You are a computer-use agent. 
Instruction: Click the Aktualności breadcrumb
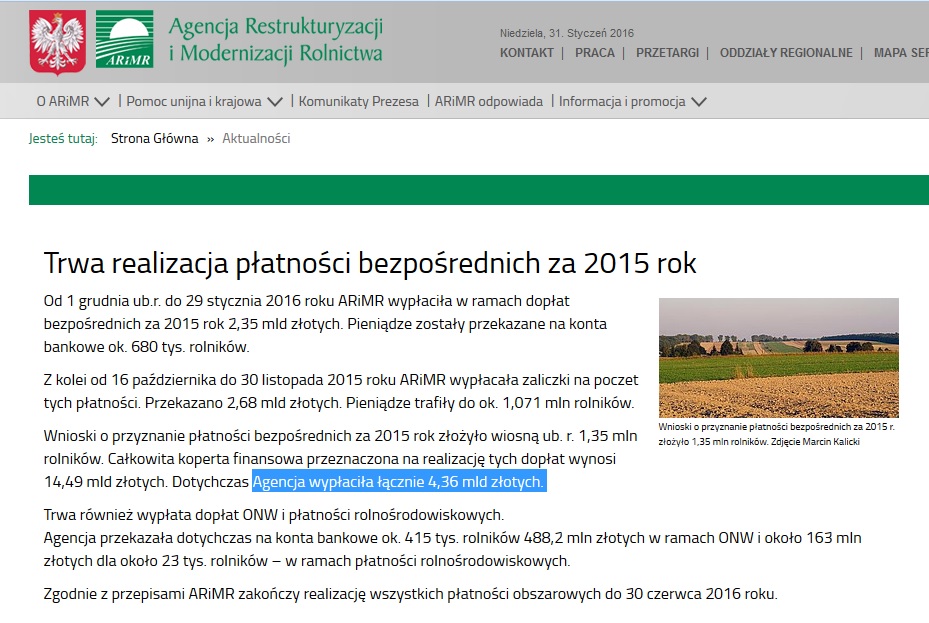pyautogui.click(x=256, y=139)
